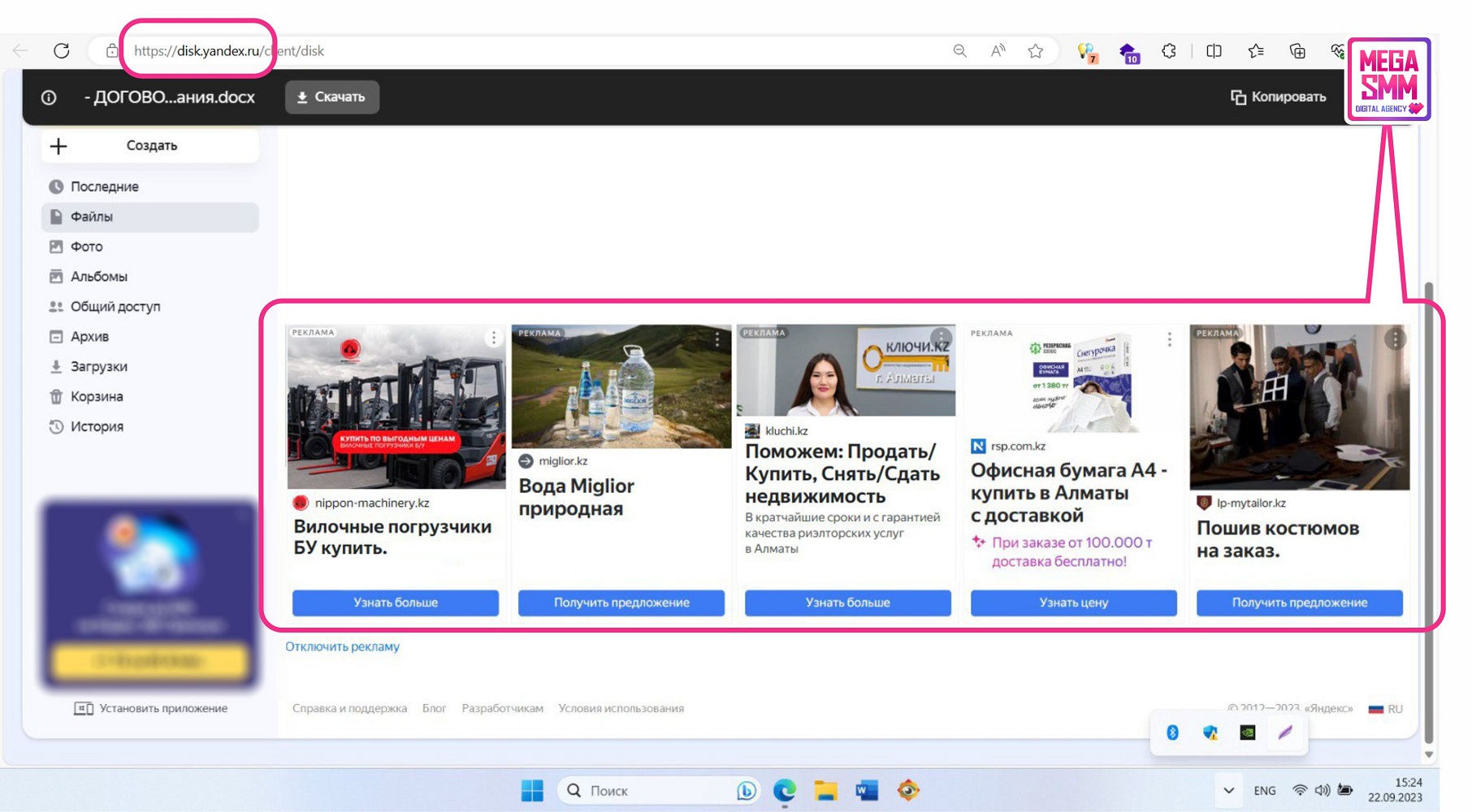1472x812 pixels.
Task: Open Блог footer link
Action: pos(435,709)
